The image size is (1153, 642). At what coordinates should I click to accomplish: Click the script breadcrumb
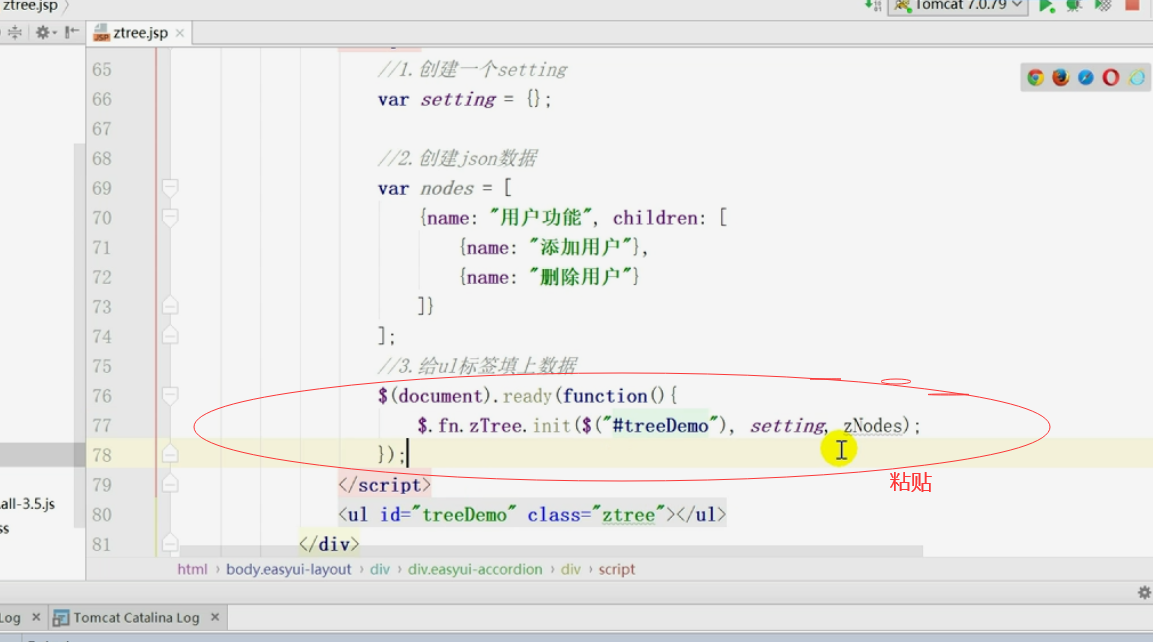[x=616, y=569]
